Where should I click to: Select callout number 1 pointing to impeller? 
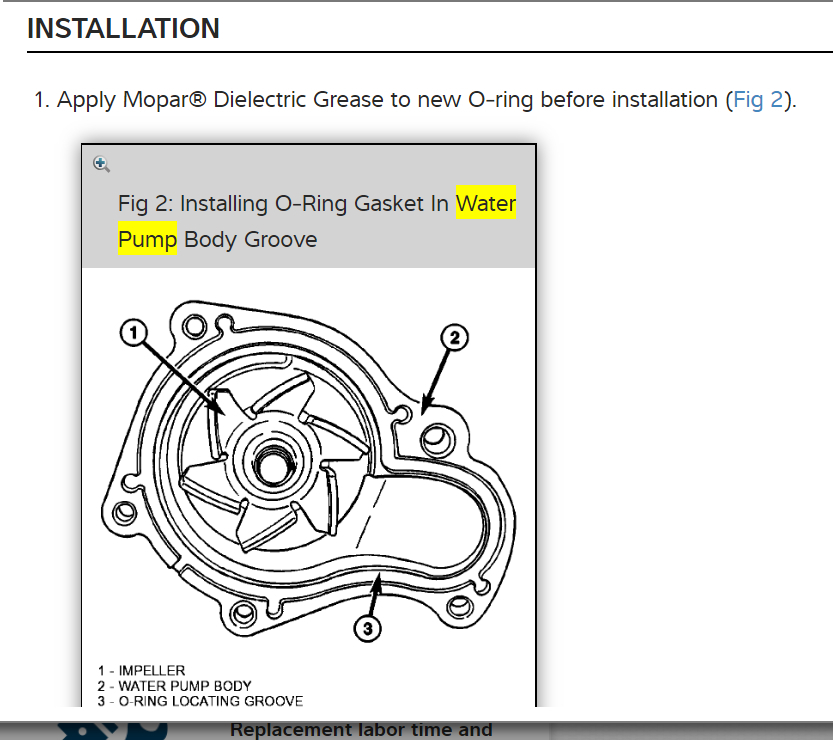[x=131, y=331]
